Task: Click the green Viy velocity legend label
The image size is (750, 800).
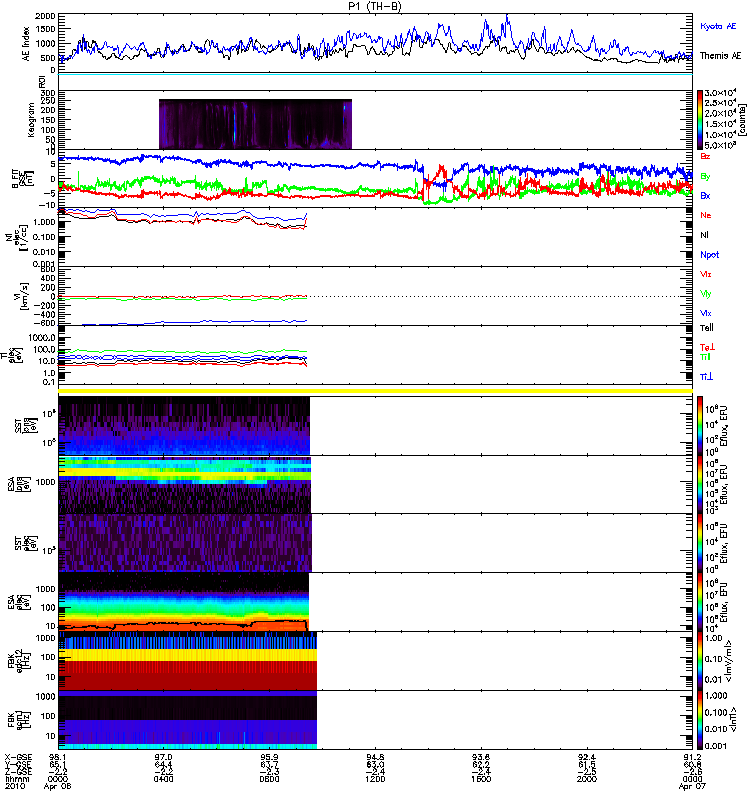Action: 705,294
